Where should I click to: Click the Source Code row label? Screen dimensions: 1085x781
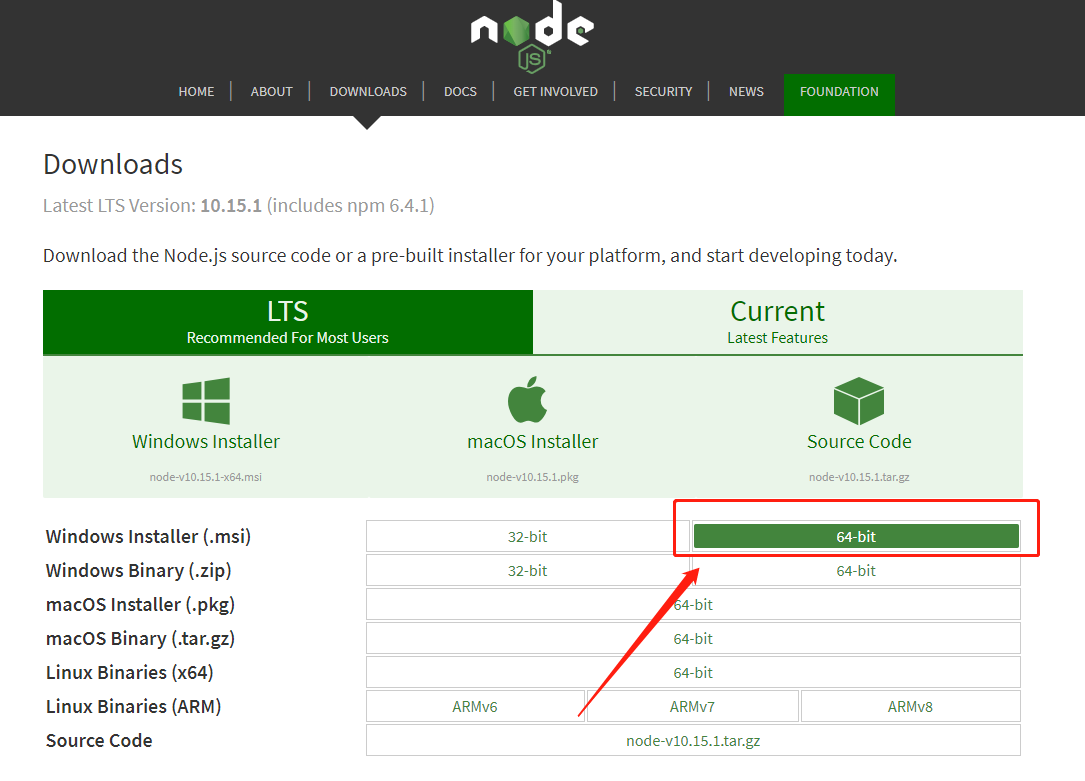(99, 740)
